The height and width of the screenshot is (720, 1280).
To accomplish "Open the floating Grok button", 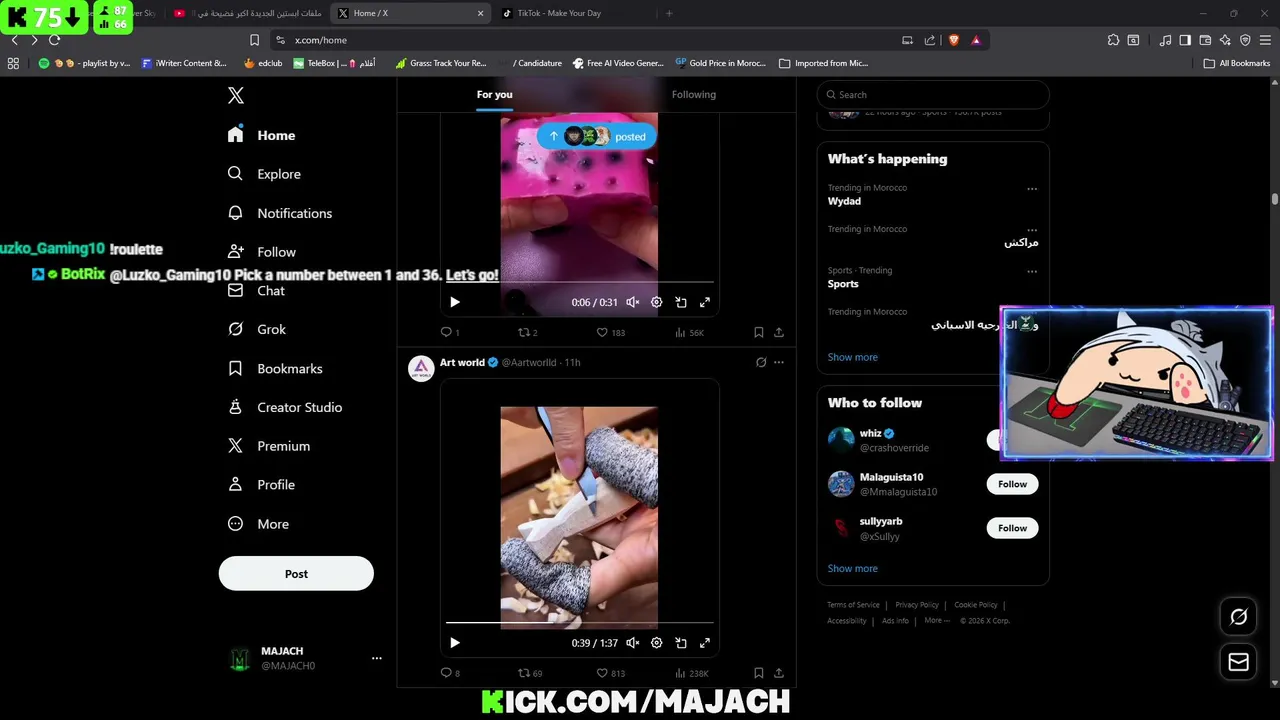I will coord(1238,617).
